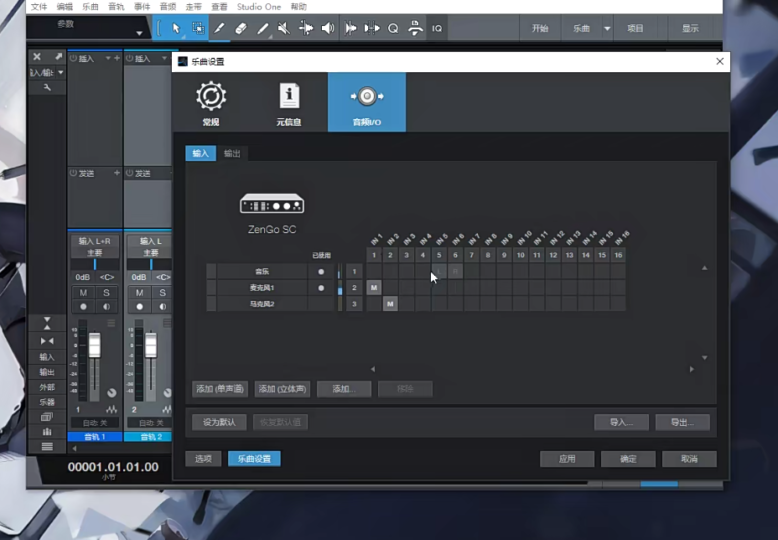Click the wrench icon in the console

click(x=46, y=88)
